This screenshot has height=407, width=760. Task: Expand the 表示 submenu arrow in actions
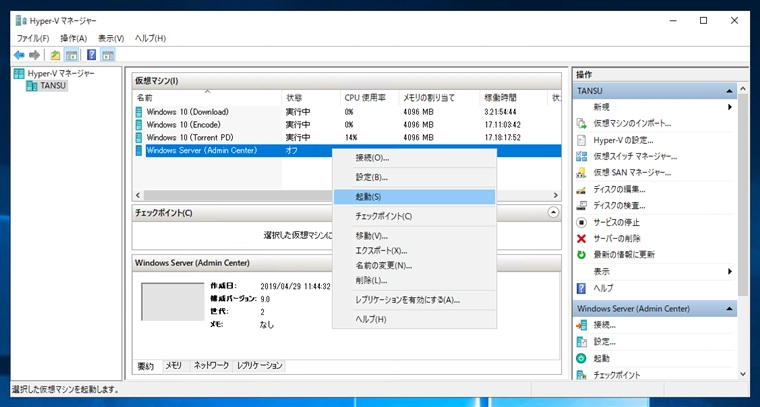[x=729, y=271]
